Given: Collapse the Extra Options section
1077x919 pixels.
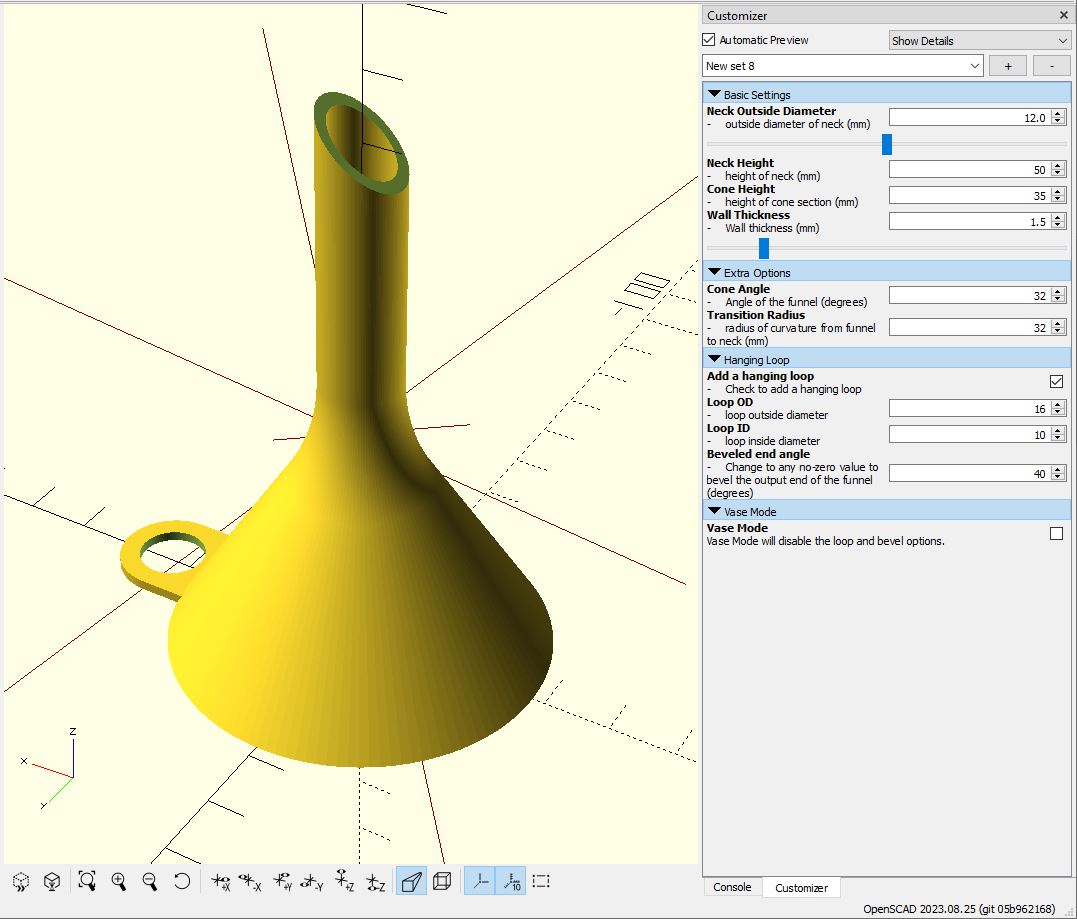Looking at the screenshot, I should (714, 272).
